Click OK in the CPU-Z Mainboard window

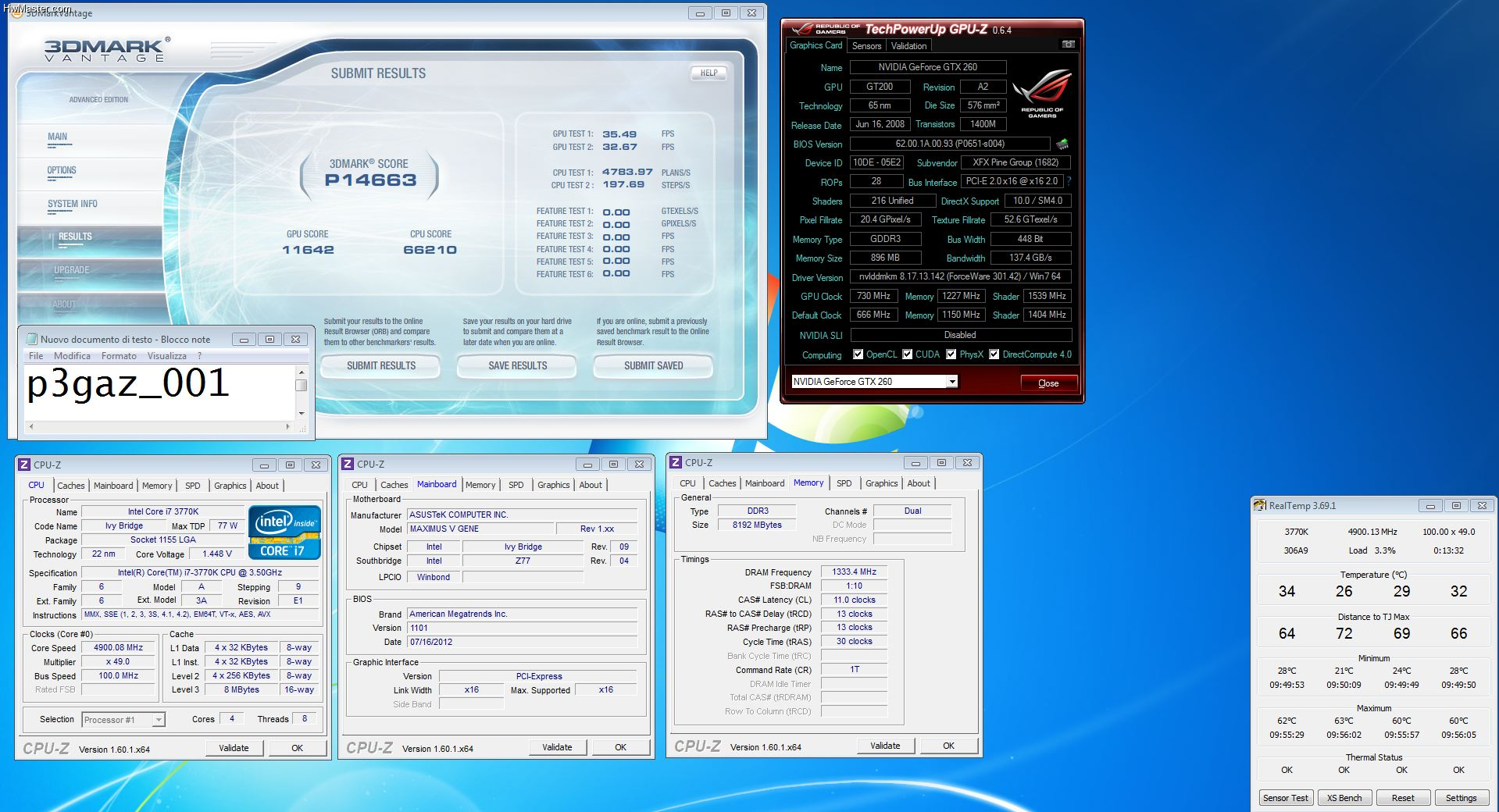620,747
